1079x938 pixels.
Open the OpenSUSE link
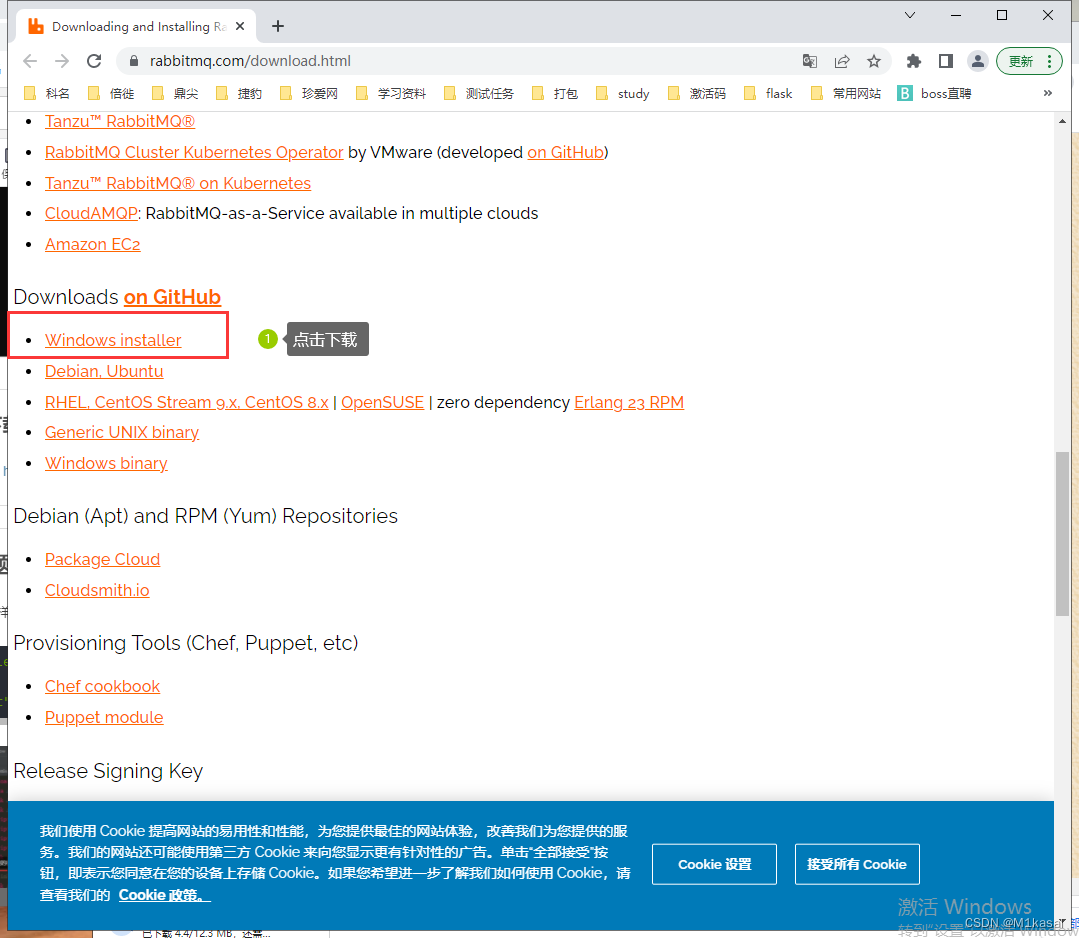tap(383, 402)
